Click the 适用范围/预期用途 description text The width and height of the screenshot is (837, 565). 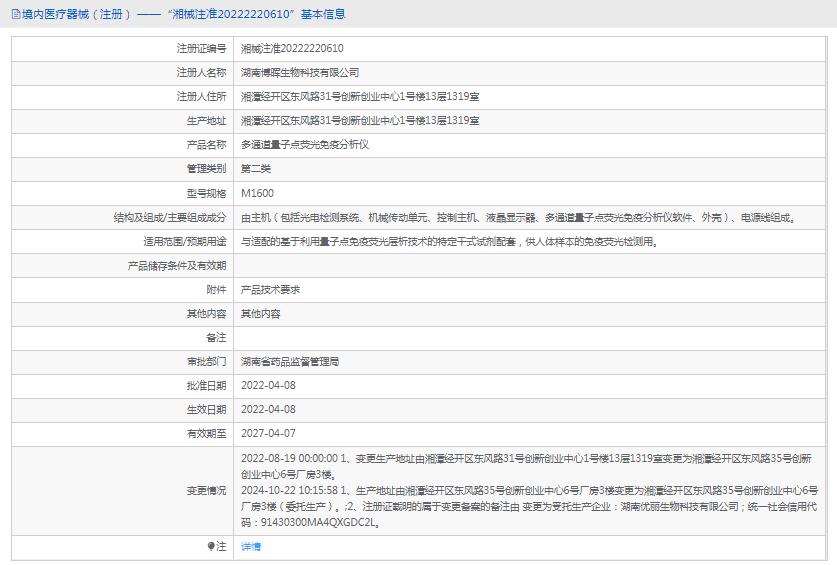(x=449, y=241)
